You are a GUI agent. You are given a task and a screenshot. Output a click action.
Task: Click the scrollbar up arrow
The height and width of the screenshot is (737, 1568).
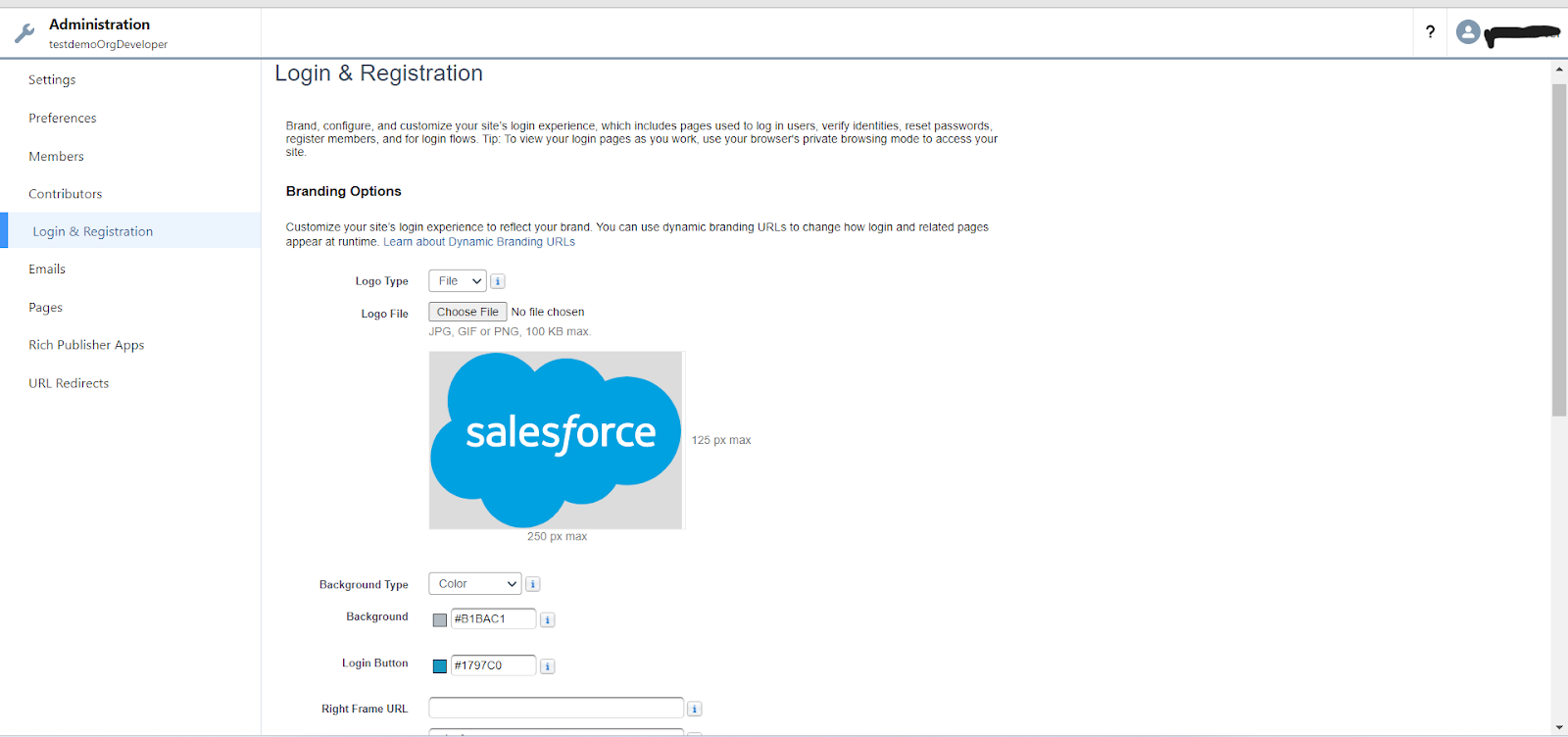(x=1559, y=69)
